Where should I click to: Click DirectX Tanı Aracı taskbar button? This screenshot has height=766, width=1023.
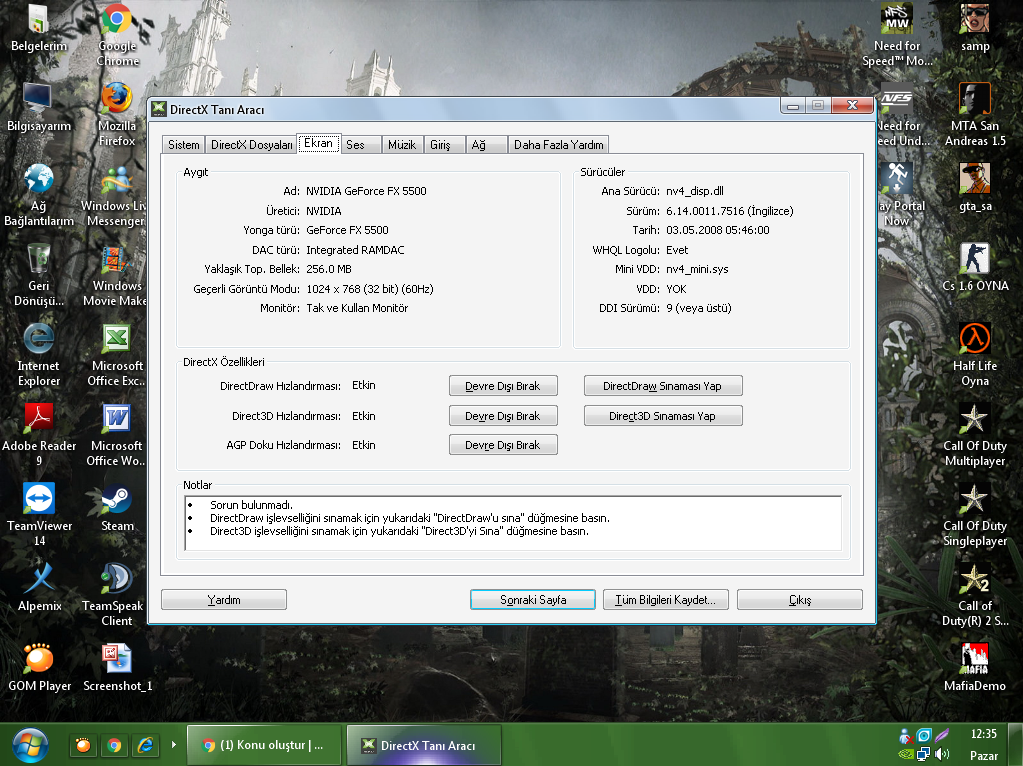click(x=424, y=745)
